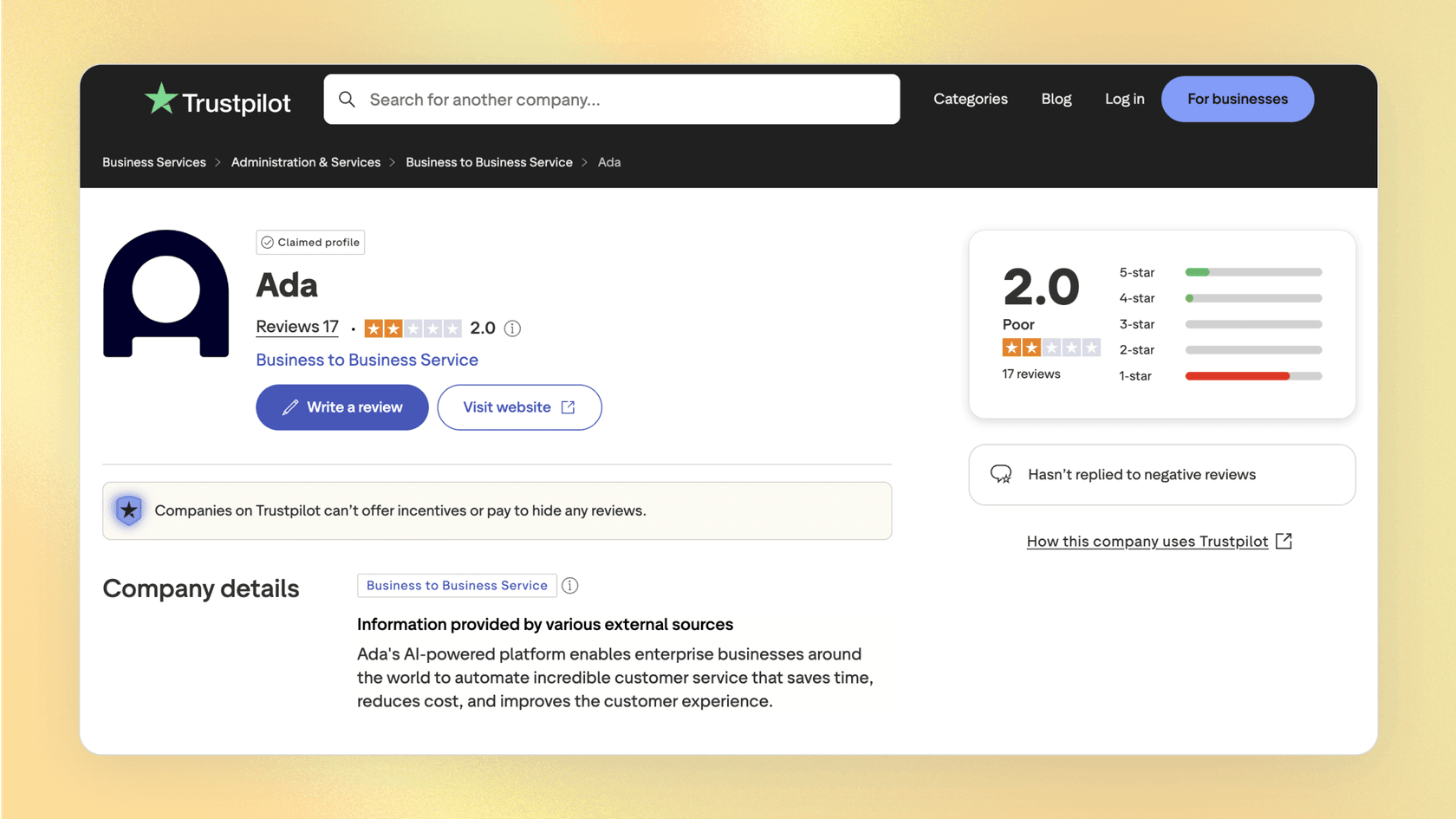The height and width of the screenshot is (819, 1456).
Task: Click Hasn't replied to negative reviews card
Action: point(1161,475)
